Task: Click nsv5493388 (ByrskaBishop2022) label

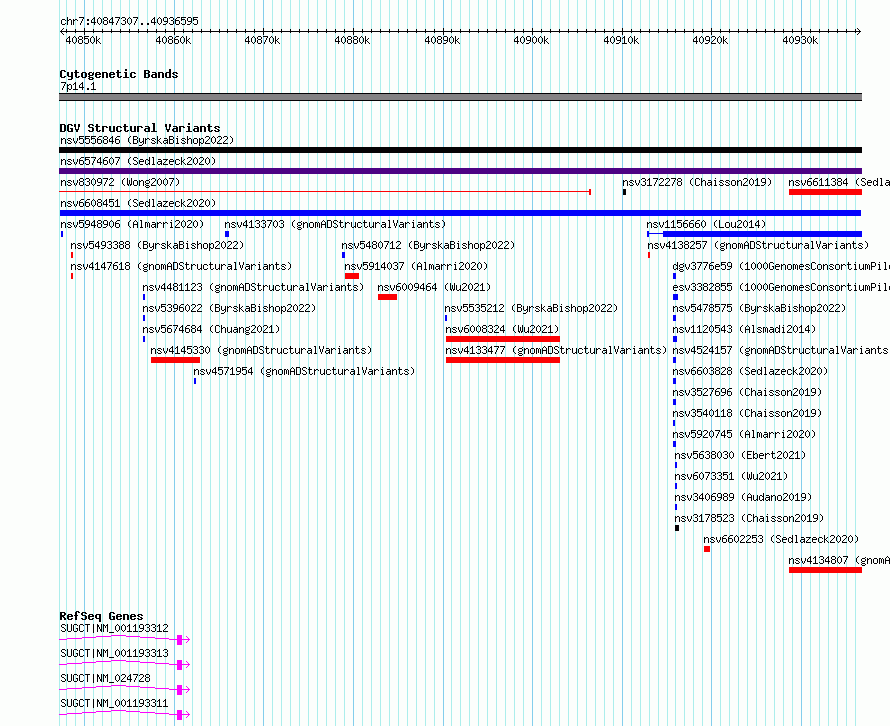Action: click(157, 245)
